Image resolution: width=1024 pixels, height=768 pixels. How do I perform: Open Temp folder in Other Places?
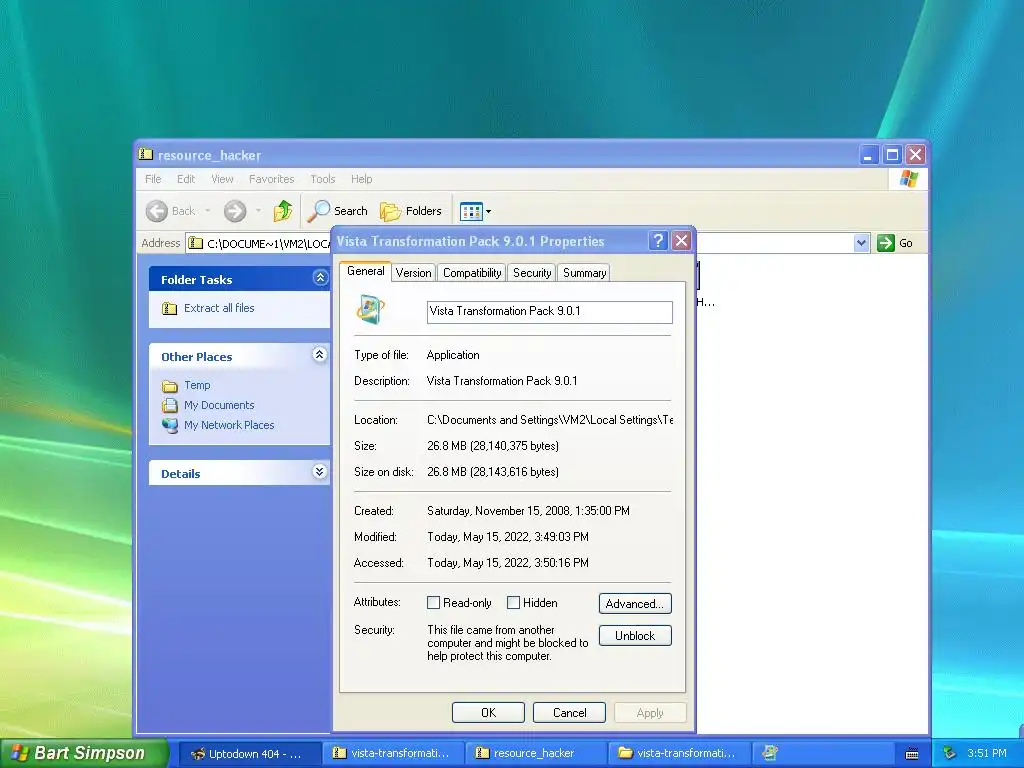click(x=197, y=385)
